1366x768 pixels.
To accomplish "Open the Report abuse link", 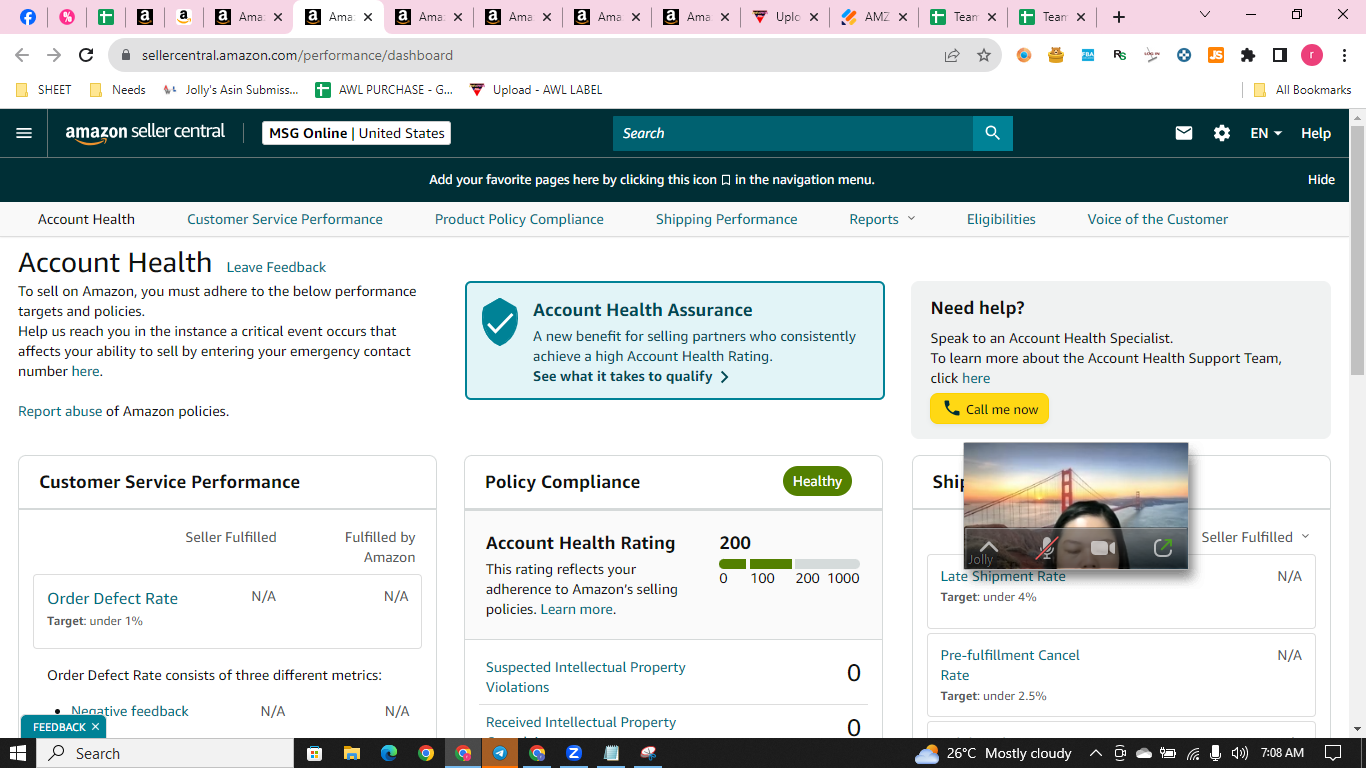I will [x=60, y=411].
